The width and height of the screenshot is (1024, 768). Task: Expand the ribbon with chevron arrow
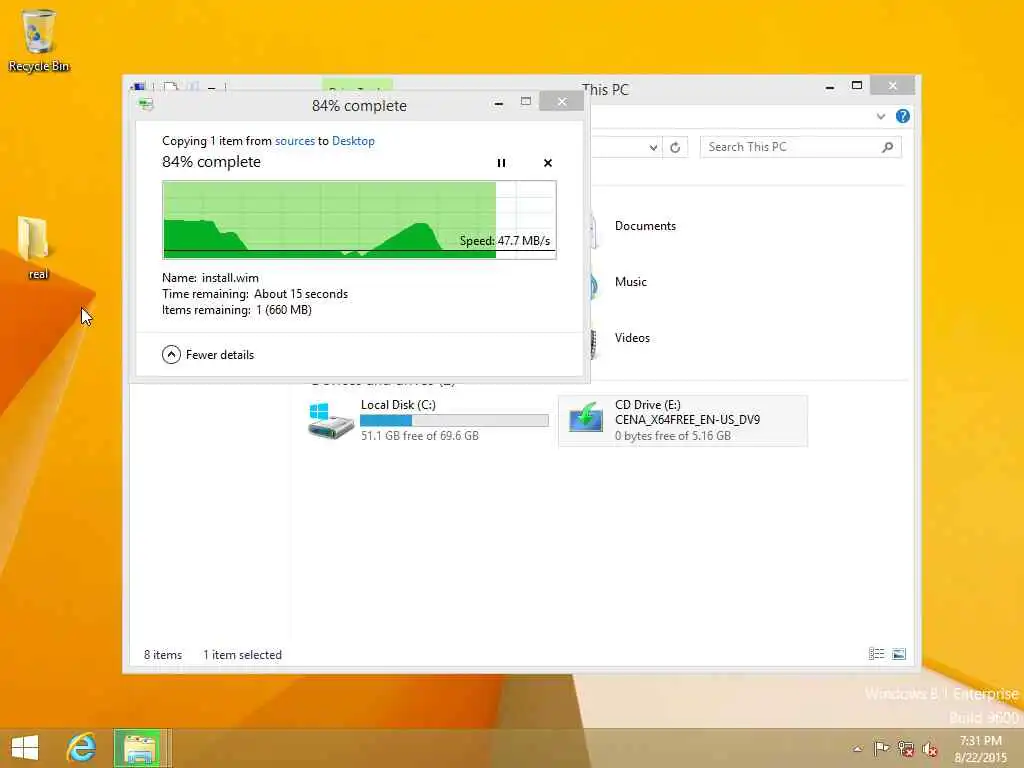pos(881,116)
